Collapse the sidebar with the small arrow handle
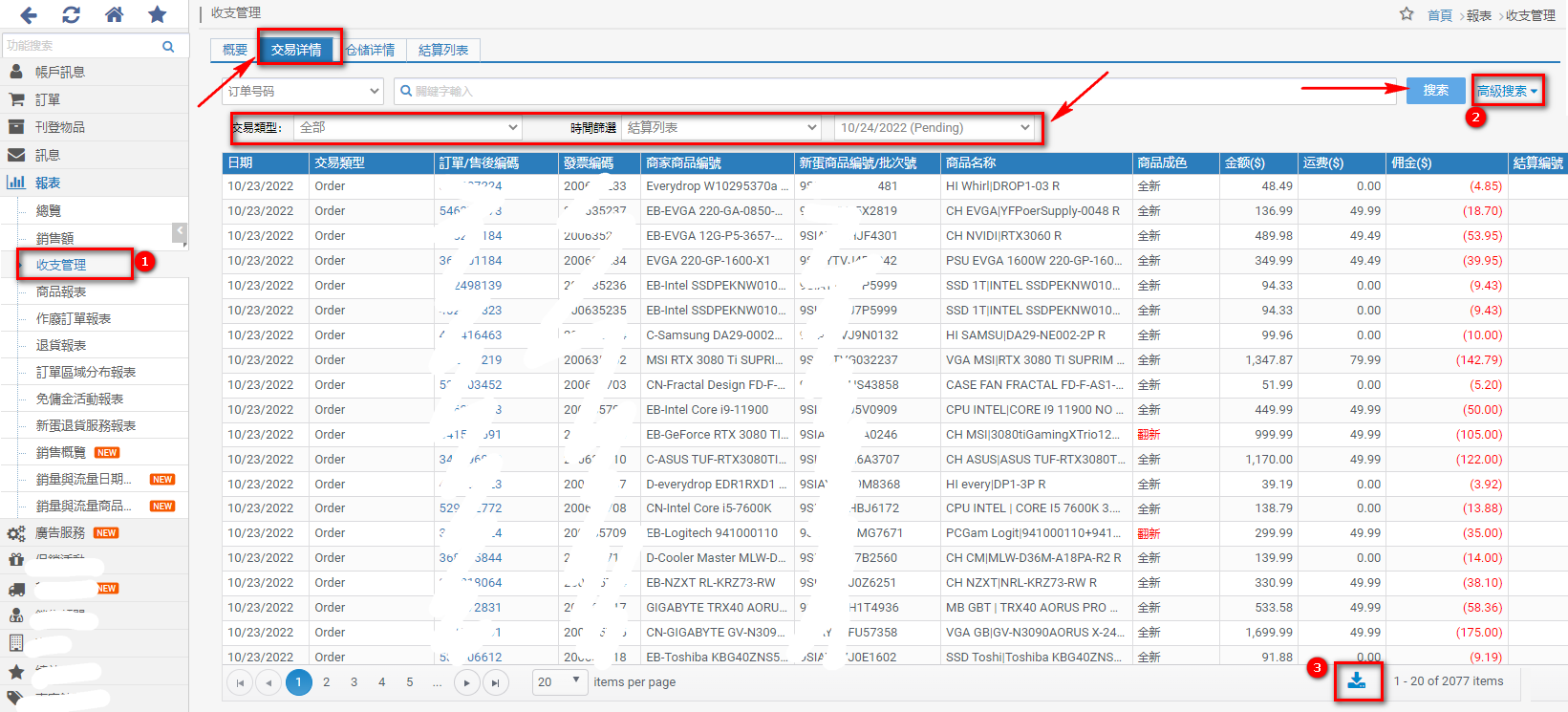This screenshot has width=1568, height=712. [180, 232]
